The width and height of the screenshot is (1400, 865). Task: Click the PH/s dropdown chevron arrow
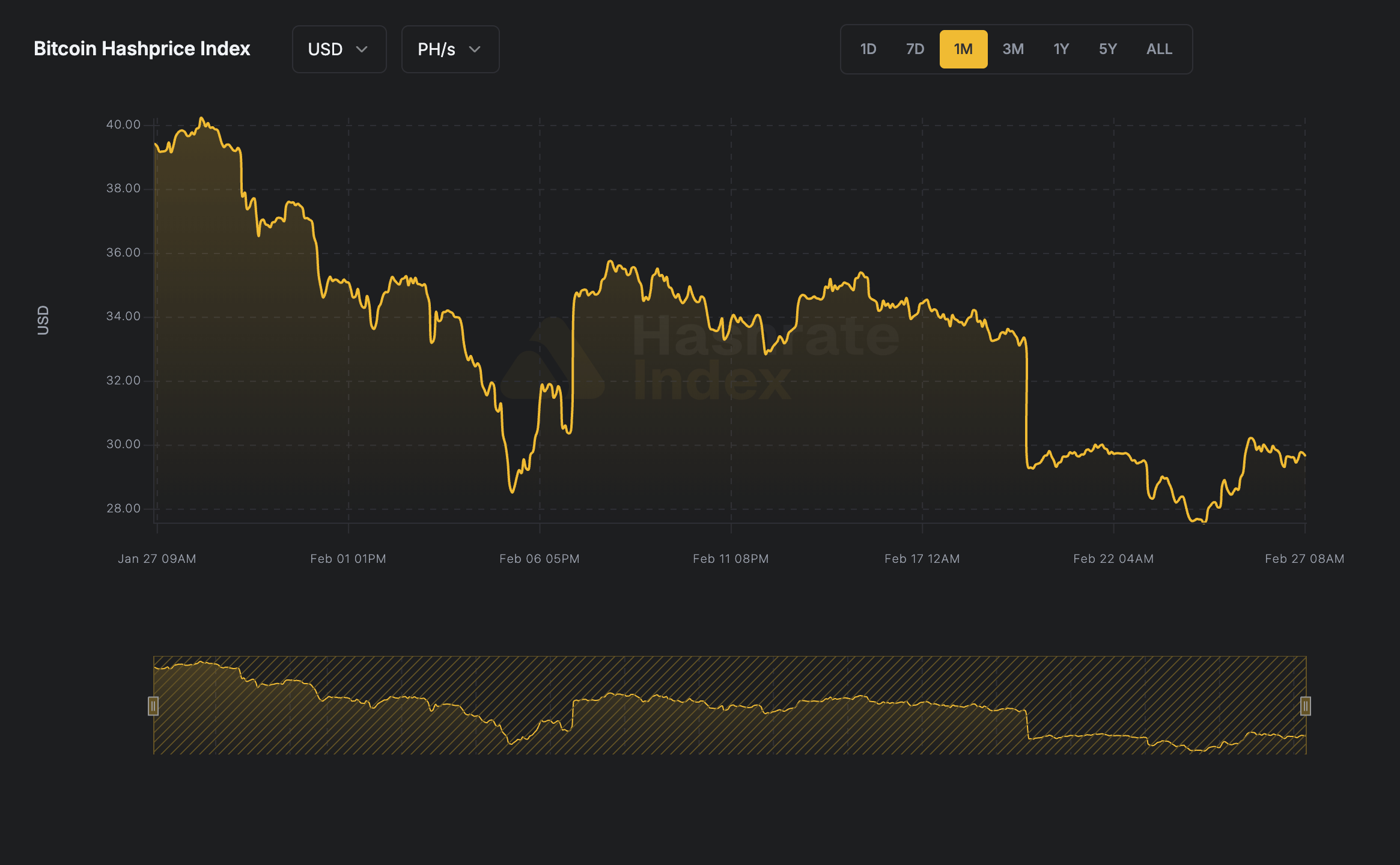474,50
